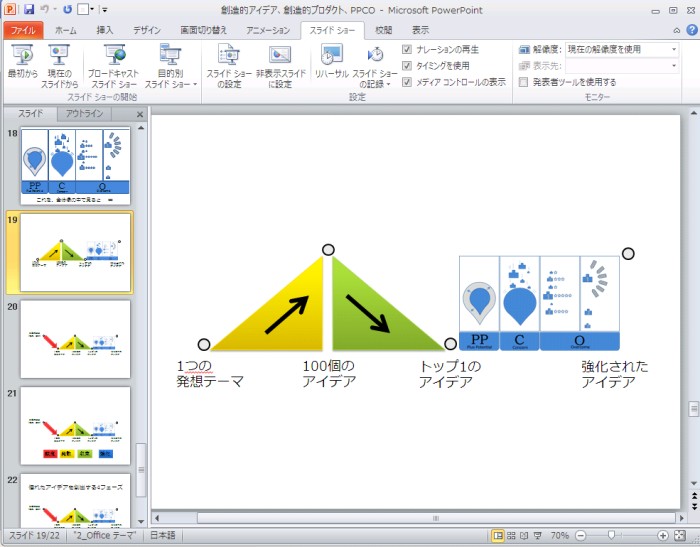Close the slide thumbnail pane
Viewport: 700px width, 547px height.
(140, 114)
